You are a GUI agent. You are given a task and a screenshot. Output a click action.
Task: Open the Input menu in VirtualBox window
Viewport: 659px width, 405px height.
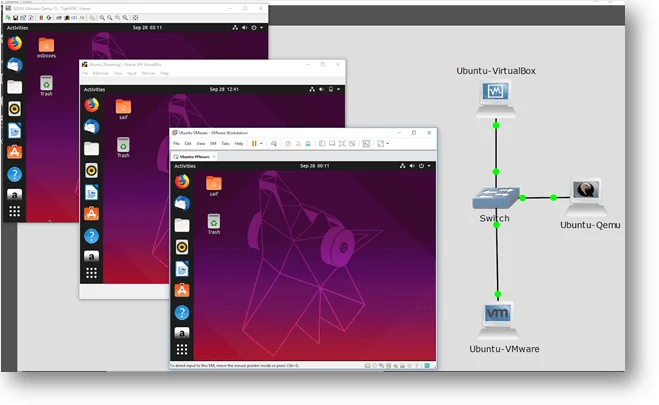(x=132, y=73)
